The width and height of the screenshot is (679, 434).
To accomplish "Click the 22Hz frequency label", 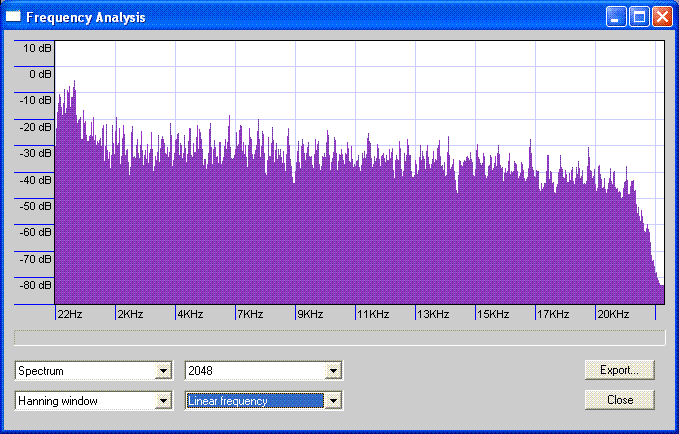I will pyautogui.click(x=70, y=314).
